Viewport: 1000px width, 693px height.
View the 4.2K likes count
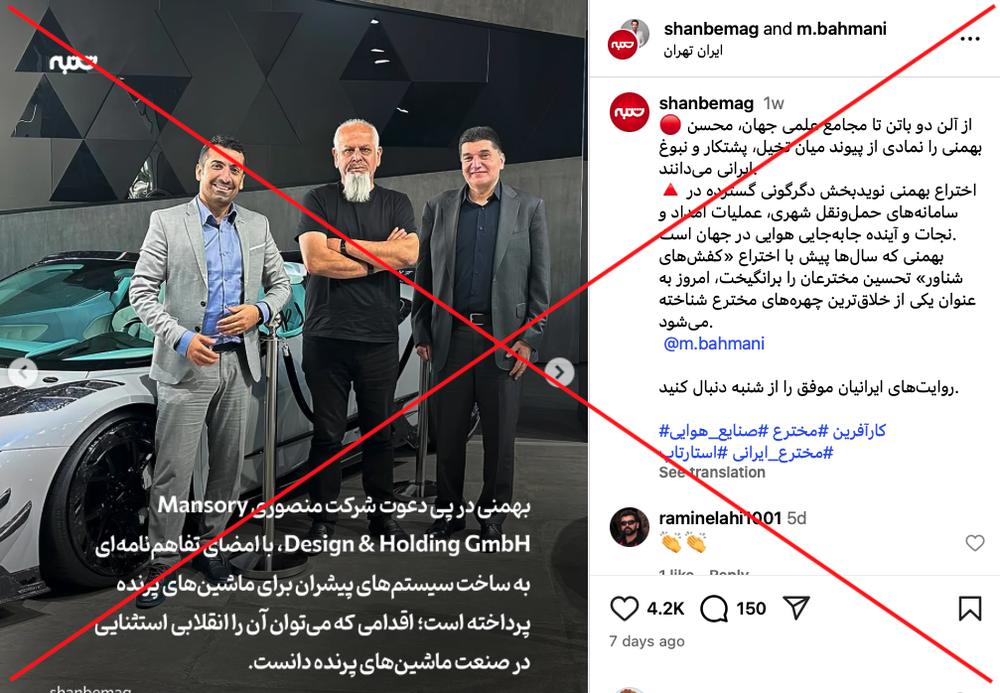665,609
